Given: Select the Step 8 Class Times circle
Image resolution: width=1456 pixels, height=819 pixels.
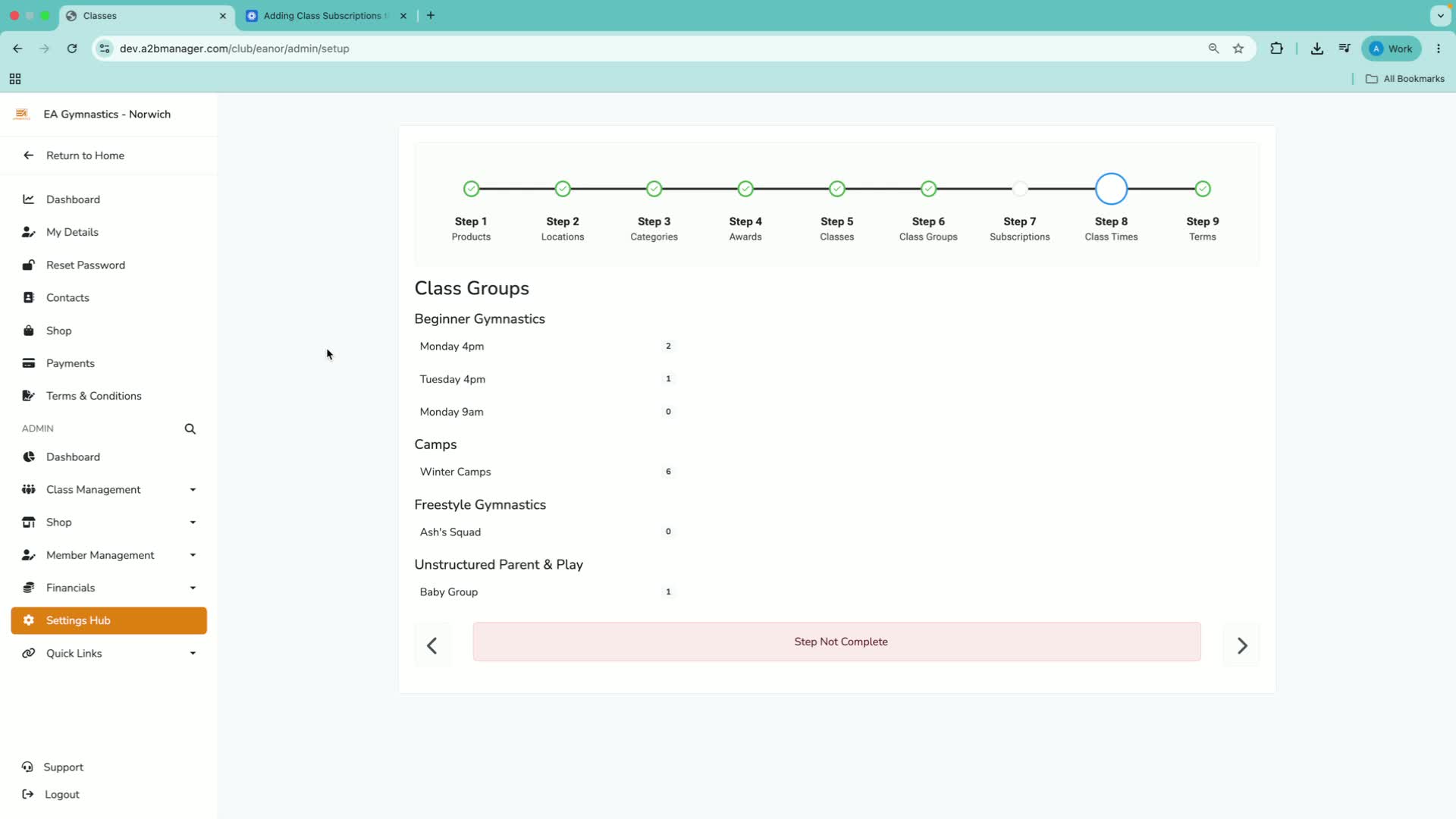Looking at the screenshot, I should 1112,189.
